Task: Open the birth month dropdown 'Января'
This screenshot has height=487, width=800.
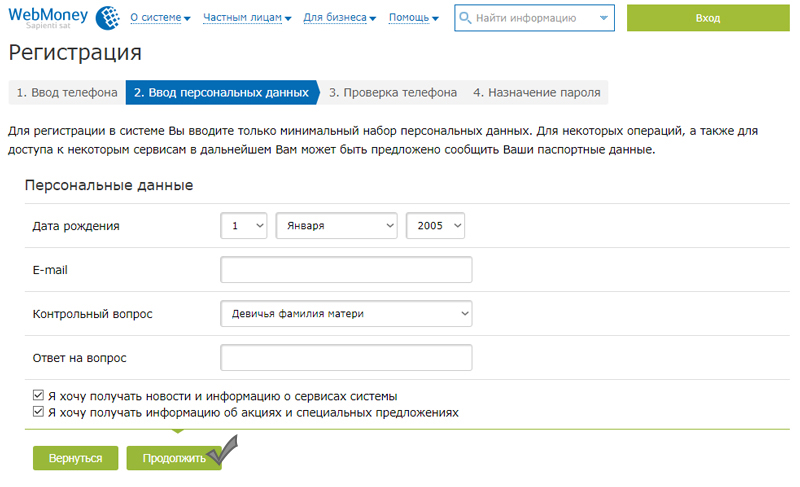Action: [337, 225]
